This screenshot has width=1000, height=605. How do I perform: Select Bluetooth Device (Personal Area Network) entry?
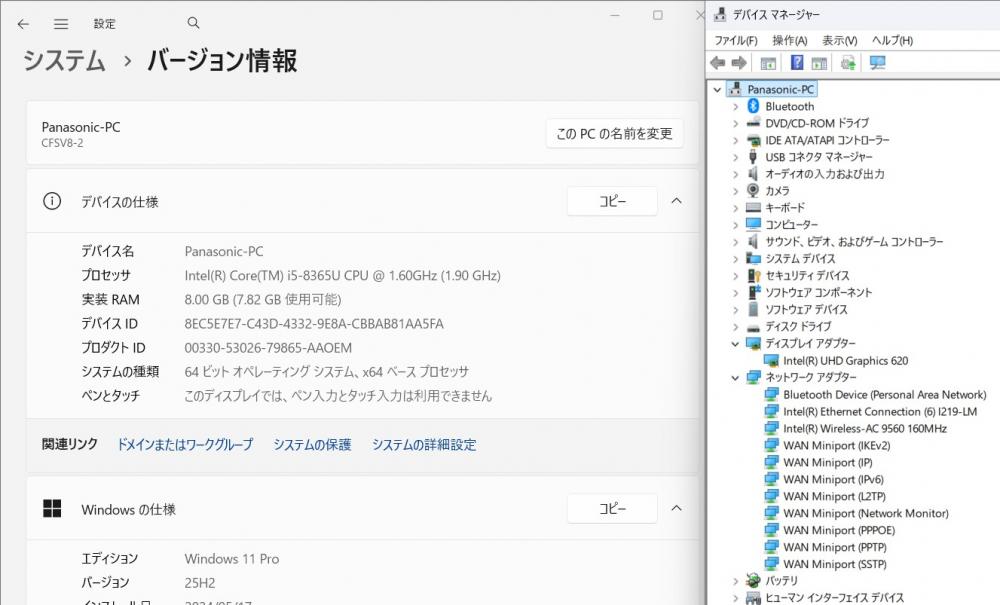(x=885, y=394)
